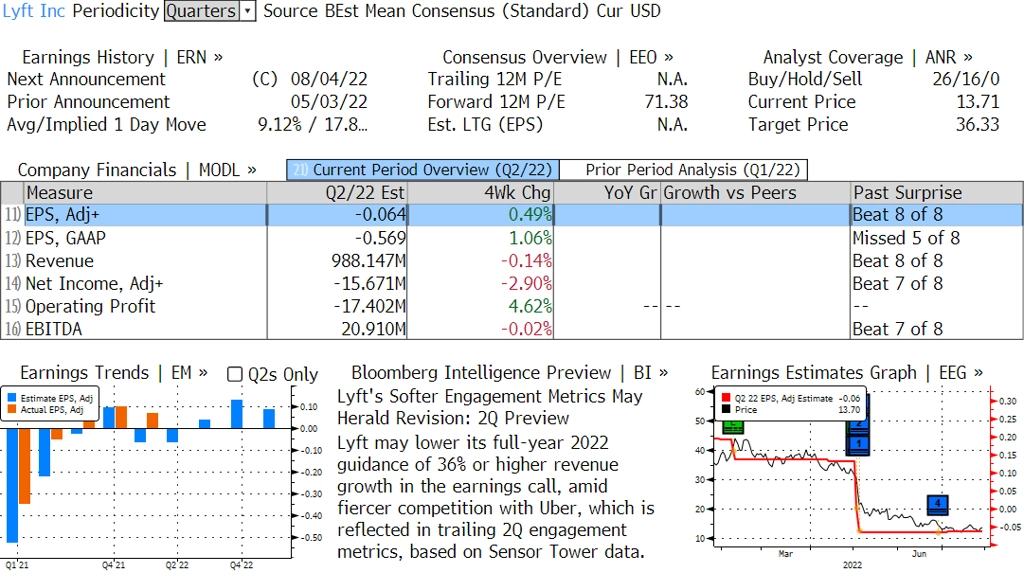Select the EBITDA measure row
The height and width of the screenshot is (573, 1024).
(x=512, y=329)
